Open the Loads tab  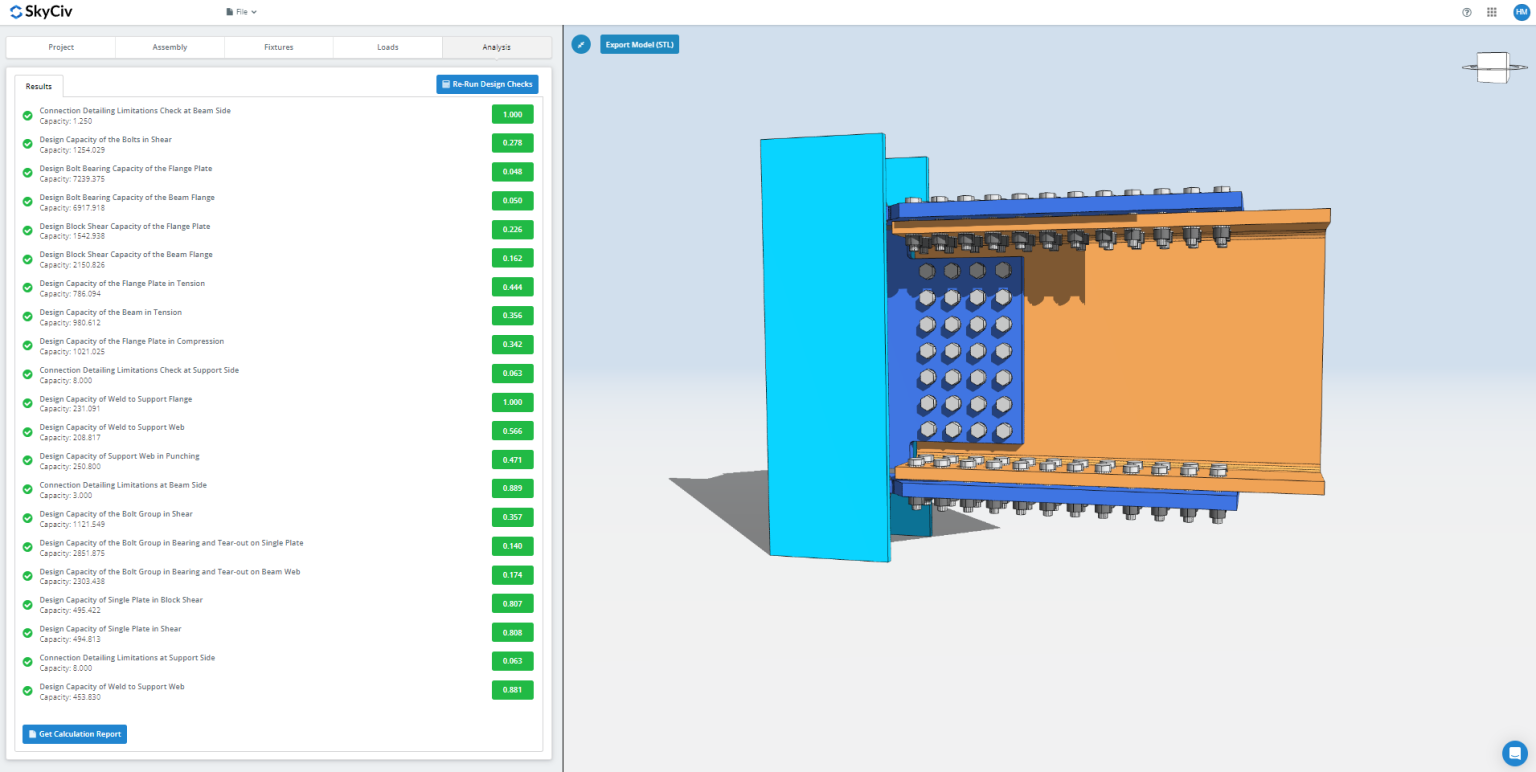click(x=387, y=46)
